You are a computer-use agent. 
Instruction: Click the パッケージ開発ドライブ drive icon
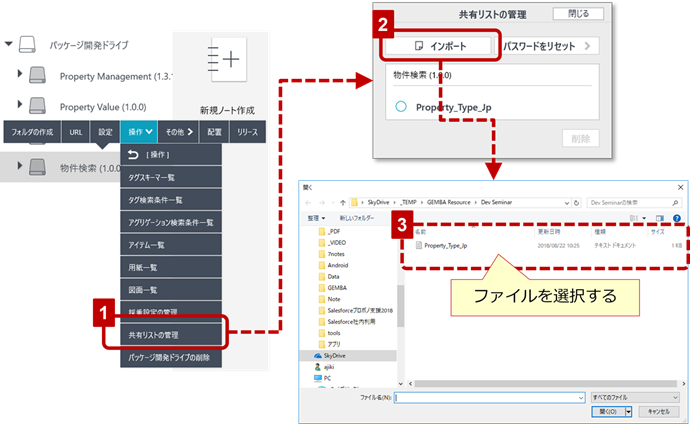[27, 44]
